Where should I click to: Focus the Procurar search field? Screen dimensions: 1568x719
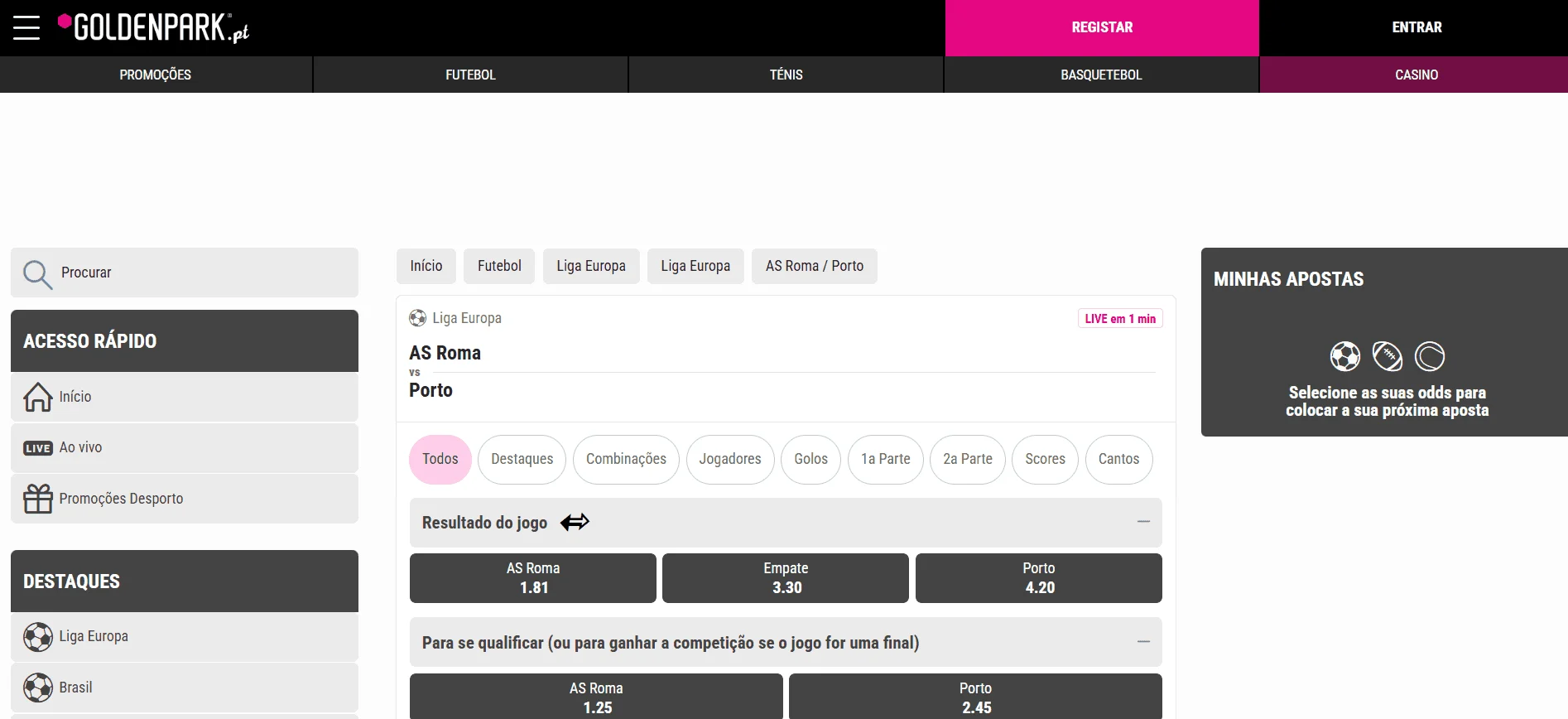click(x=185, y=273)
